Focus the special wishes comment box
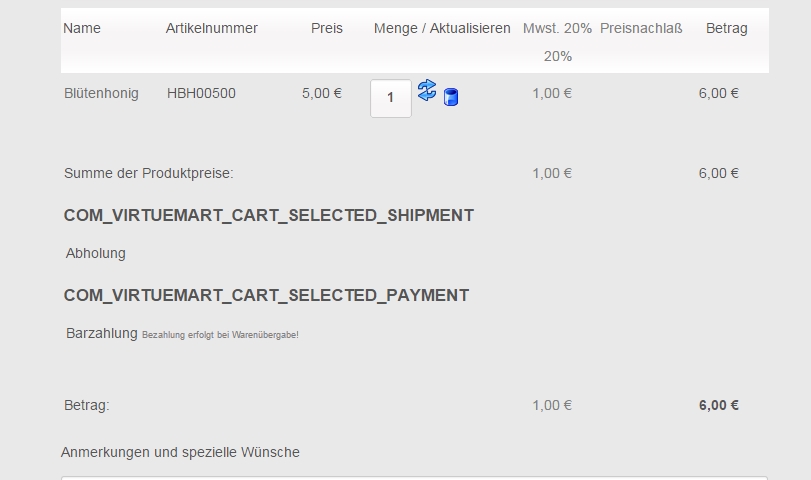This screenshot has width=811, height=480. pyautogui.click(x=414, y=477)
